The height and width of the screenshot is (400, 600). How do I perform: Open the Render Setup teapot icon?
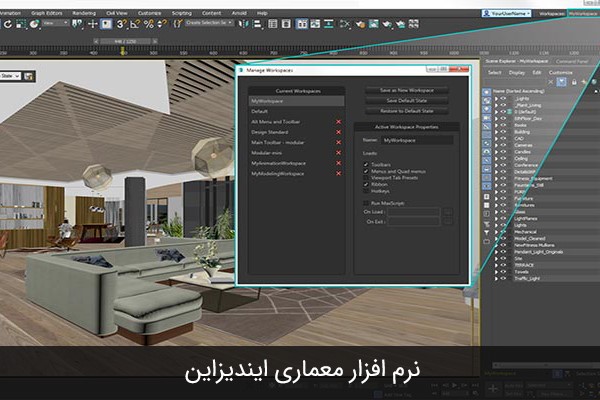click(x=360, y=24)
